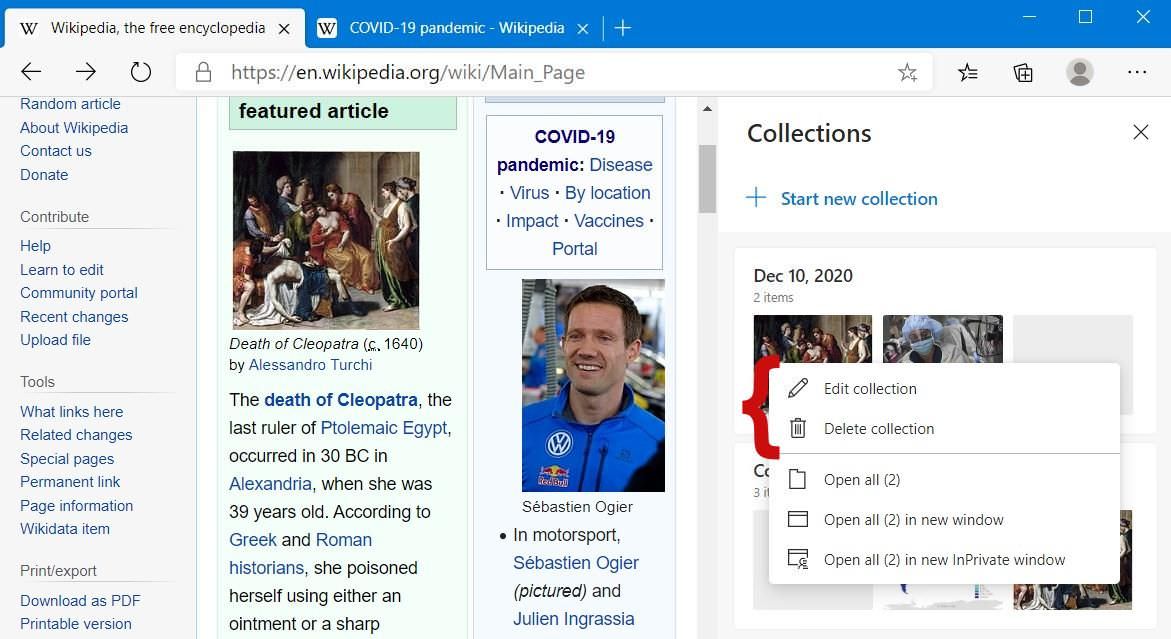Close the Wikipedia main page tab
The width and height of the screenshot is (1171, 639).
tap(284, 29)
